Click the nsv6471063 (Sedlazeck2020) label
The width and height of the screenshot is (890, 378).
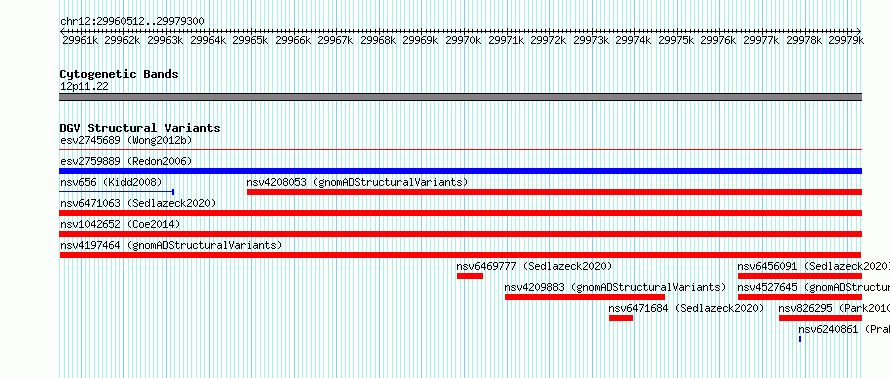[138, 203]
